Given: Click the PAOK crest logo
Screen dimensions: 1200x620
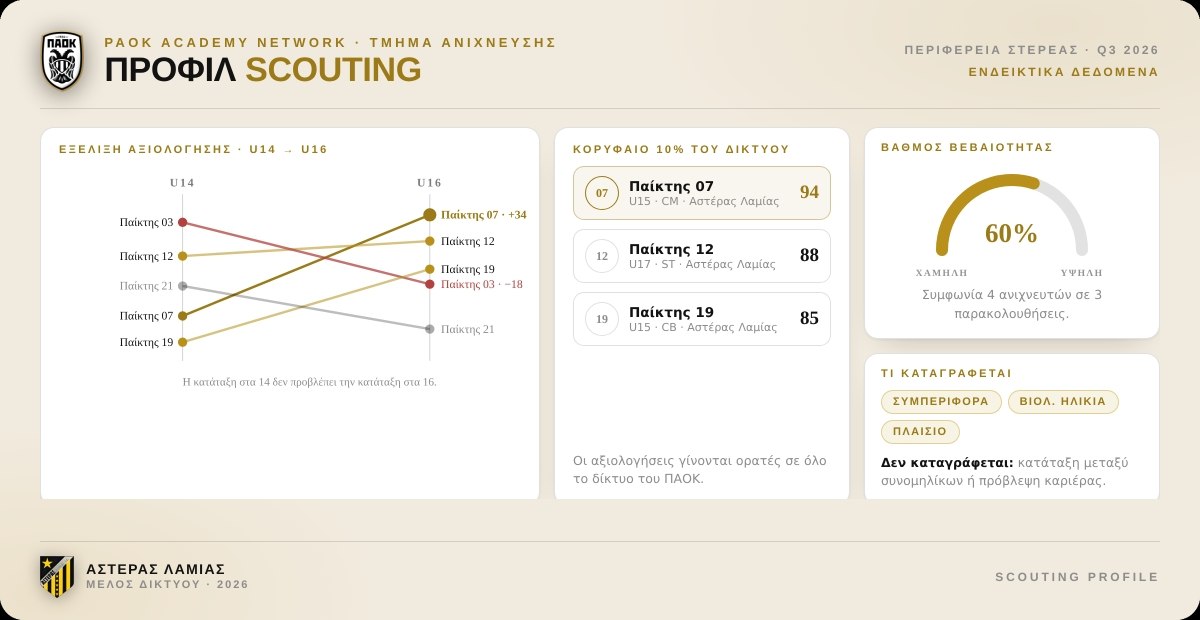Looking at the screenshot, I should pyautogui.click(x=62, y=60).
